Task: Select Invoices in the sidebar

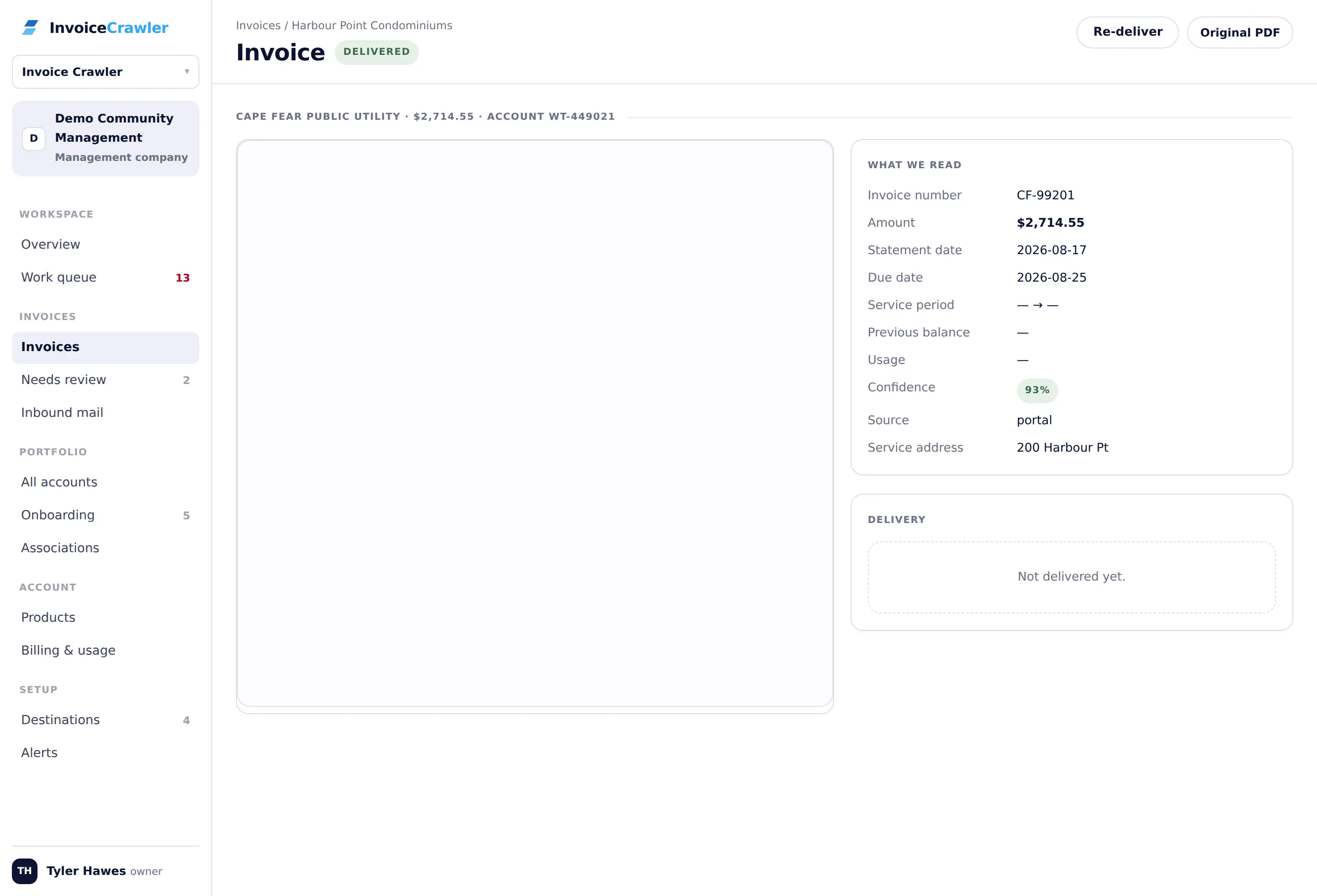Action: pos(105,347)
